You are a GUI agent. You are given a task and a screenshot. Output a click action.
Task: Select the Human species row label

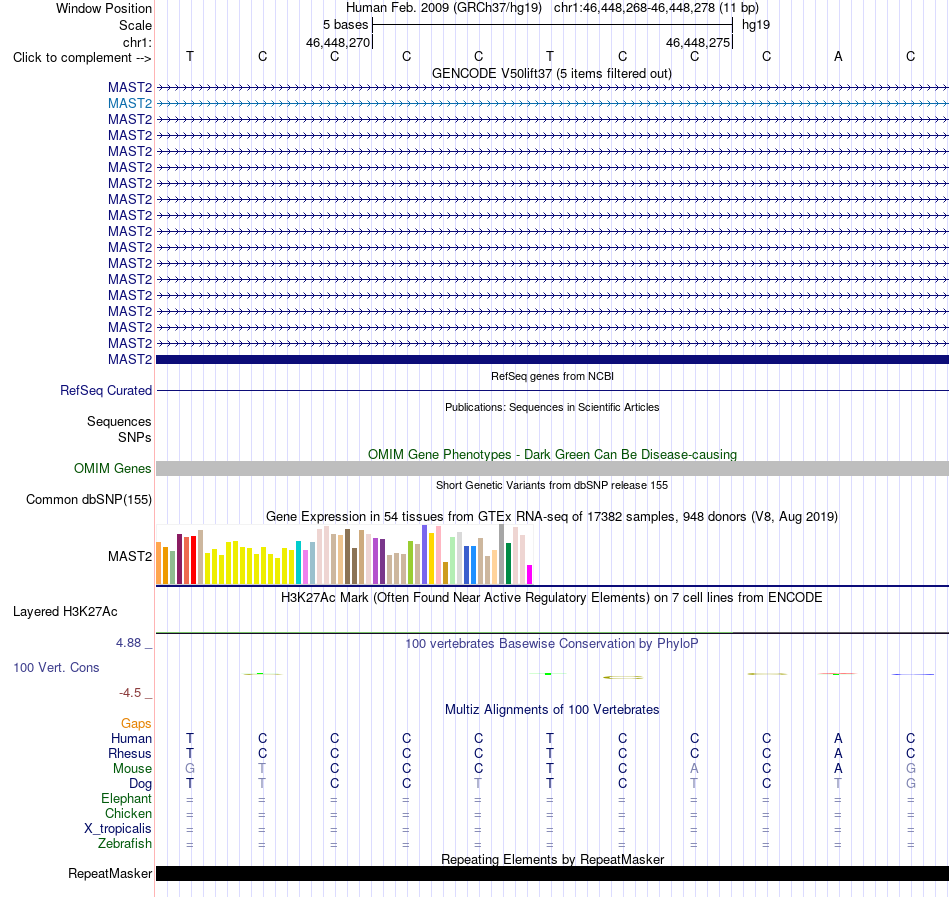(x=131, y=738)
